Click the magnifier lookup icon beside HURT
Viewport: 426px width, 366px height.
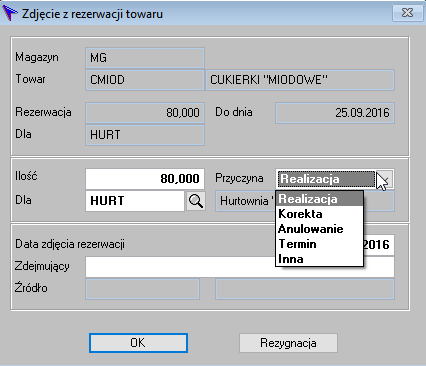click(x=196, y=201)
